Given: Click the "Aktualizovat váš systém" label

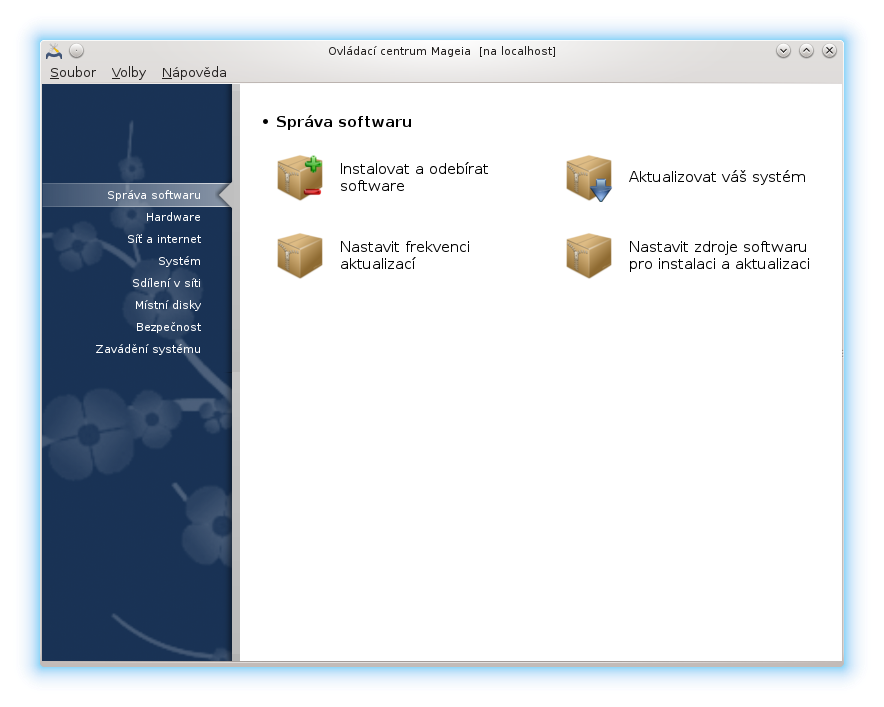Looking at the screenshot, I should point(717,177).
